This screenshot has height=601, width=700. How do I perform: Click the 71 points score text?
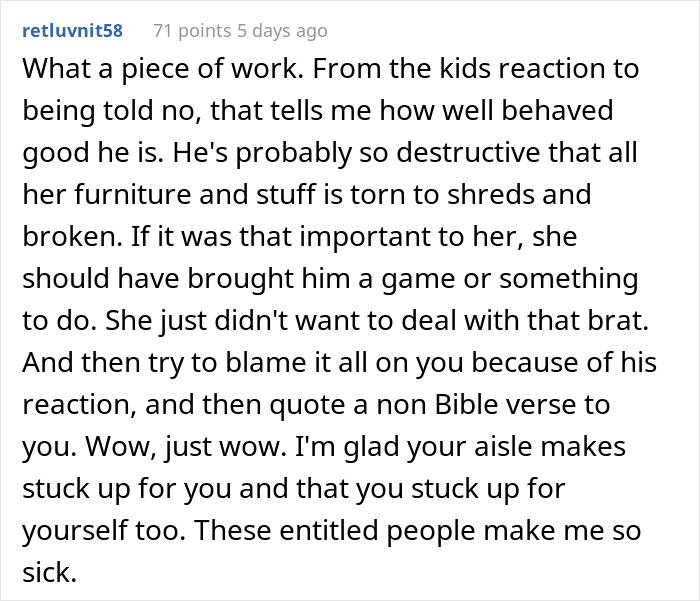click(192, 31)
